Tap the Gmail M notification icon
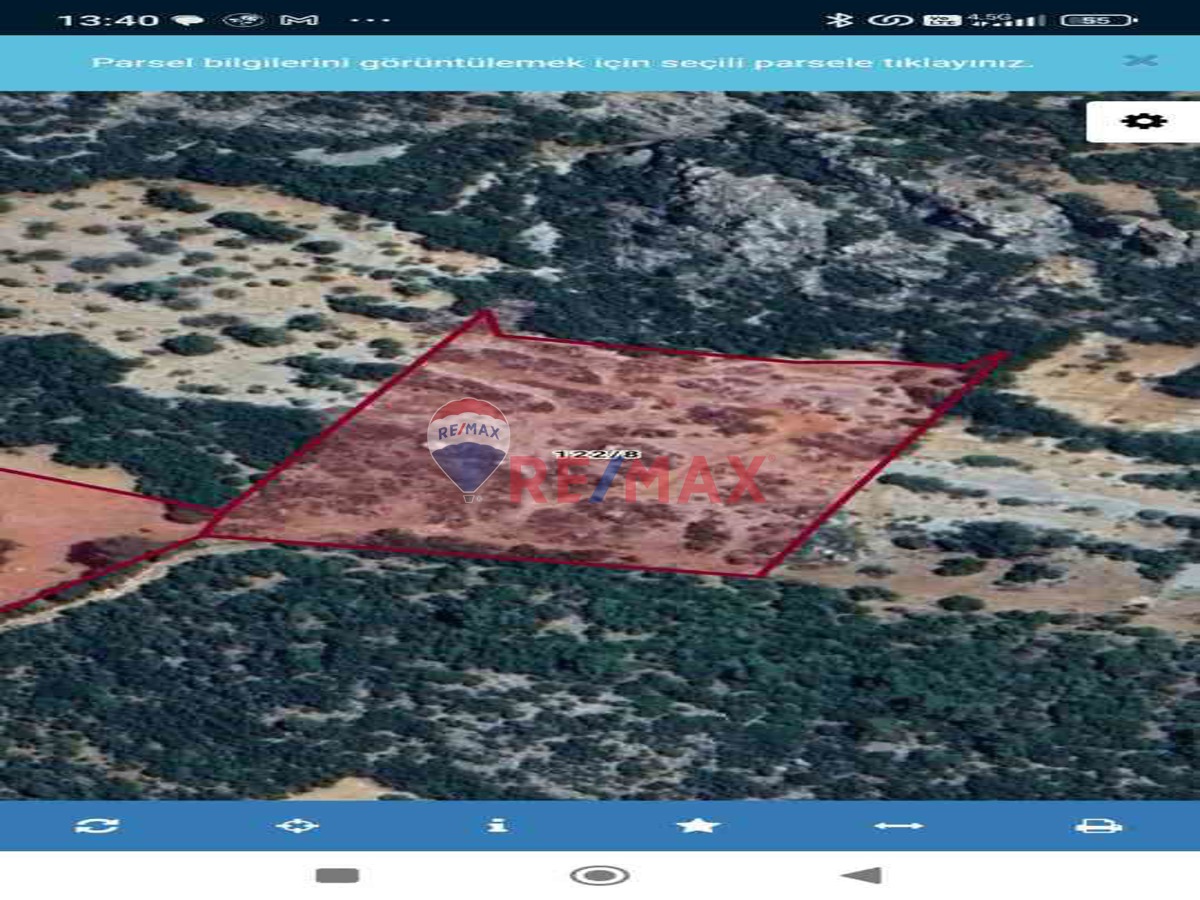Viewport: 1200px width, 900px height. (x=299, y=19)
